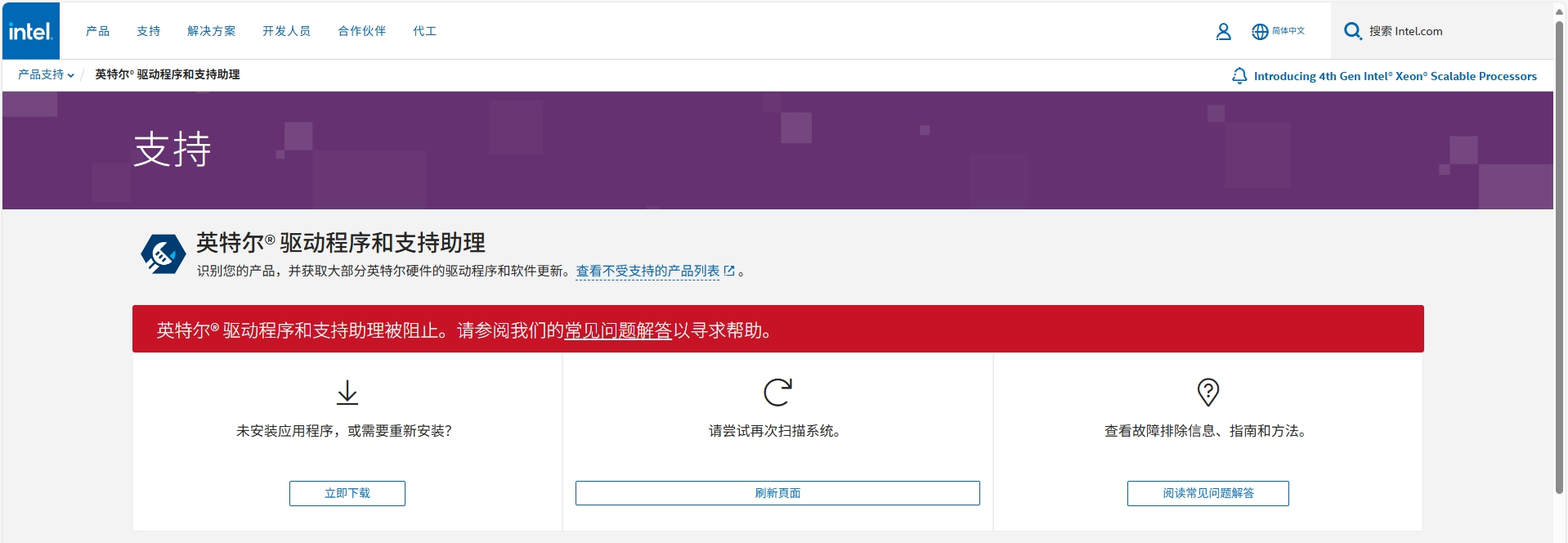Click the 未安装应用程序，或需要重新安装？ text

click(x=344, y=431)
